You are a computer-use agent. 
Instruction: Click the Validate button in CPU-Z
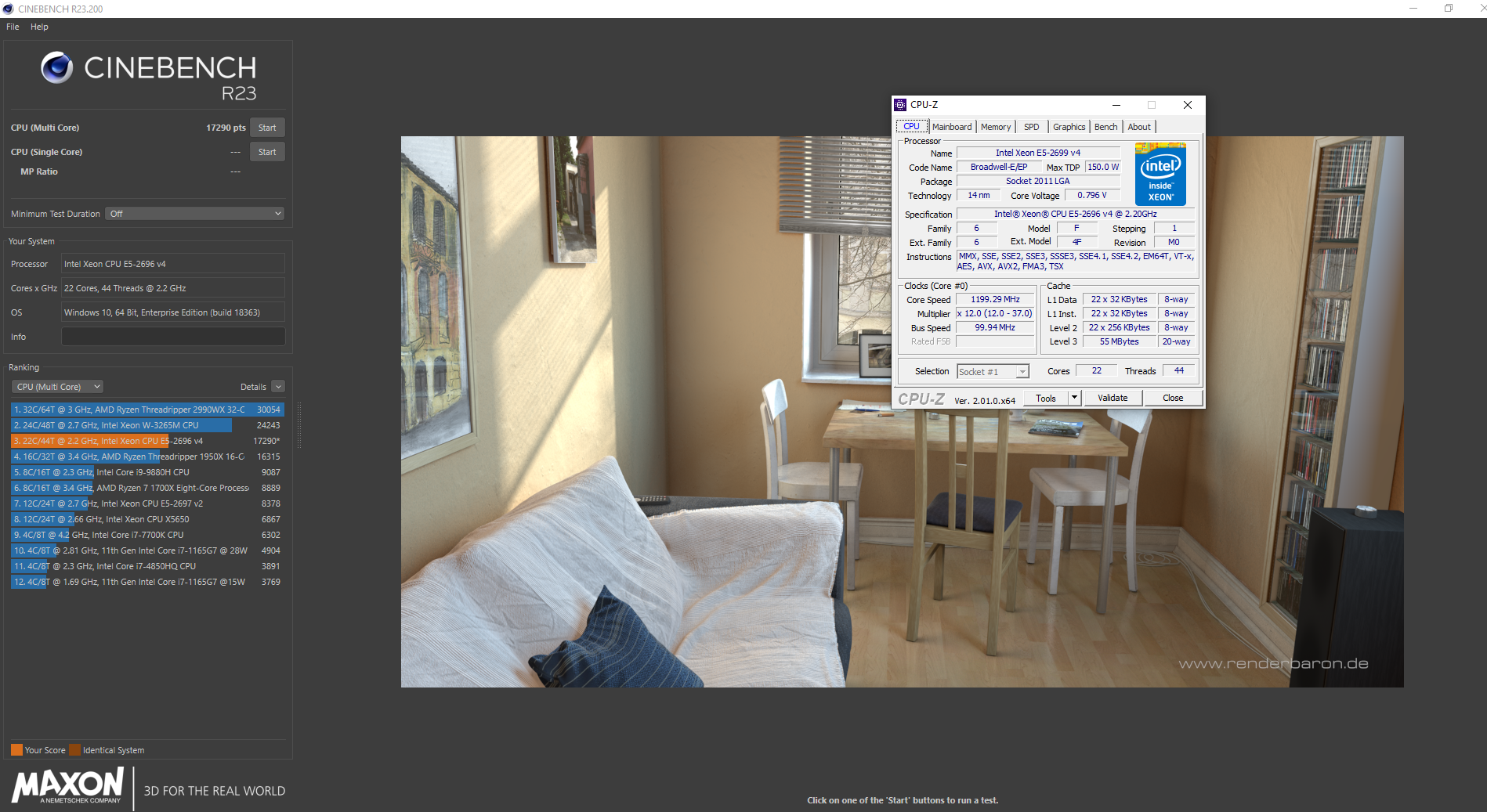[1113, 398]
